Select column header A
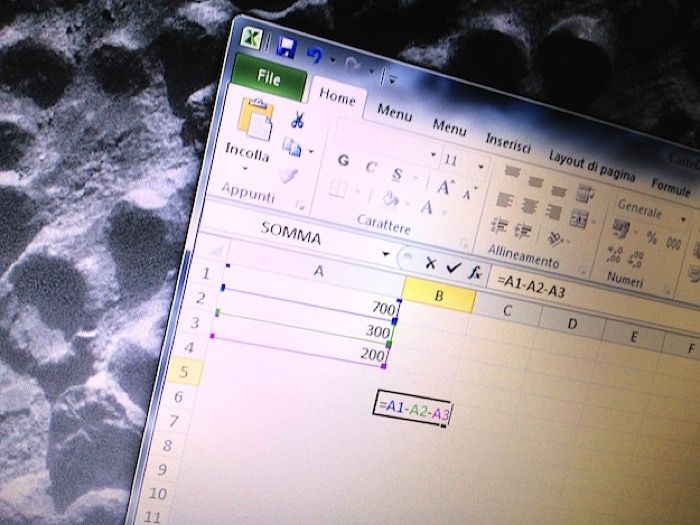700x525 pixels. pos(319,270)
